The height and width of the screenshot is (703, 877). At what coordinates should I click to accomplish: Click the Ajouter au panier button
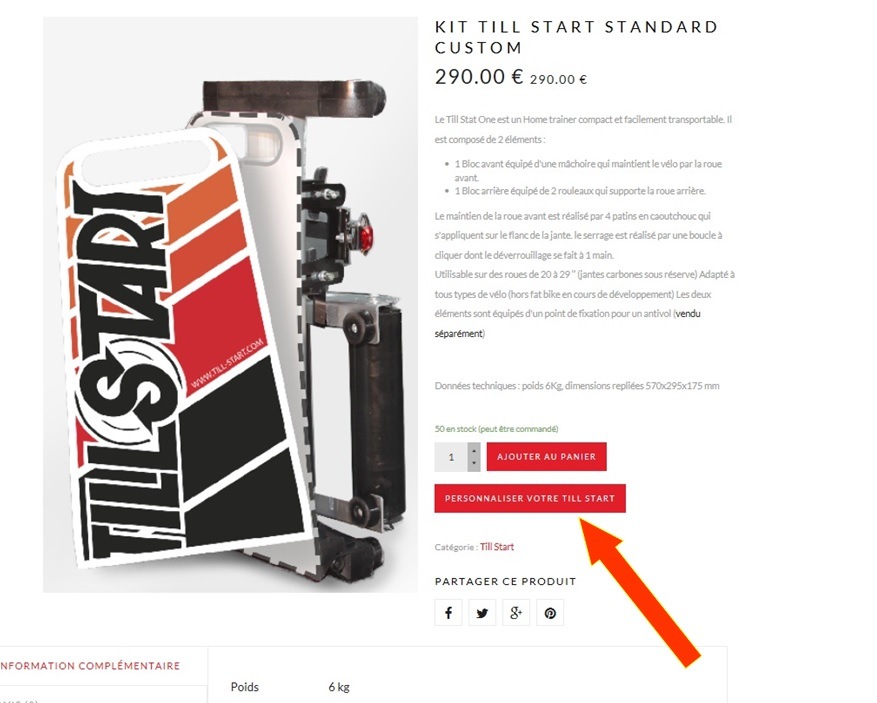[546, 456]
